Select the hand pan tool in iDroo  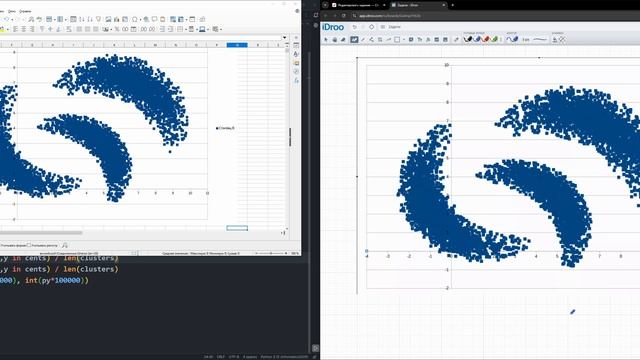(x=335, y=40)
